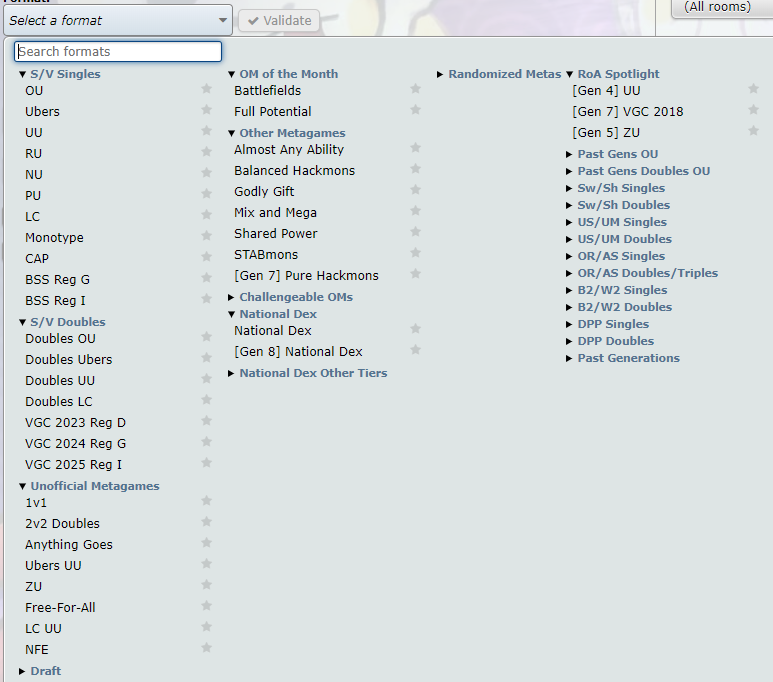
Task: Star the Doubles LC format
Action: (x=207, y=399)
